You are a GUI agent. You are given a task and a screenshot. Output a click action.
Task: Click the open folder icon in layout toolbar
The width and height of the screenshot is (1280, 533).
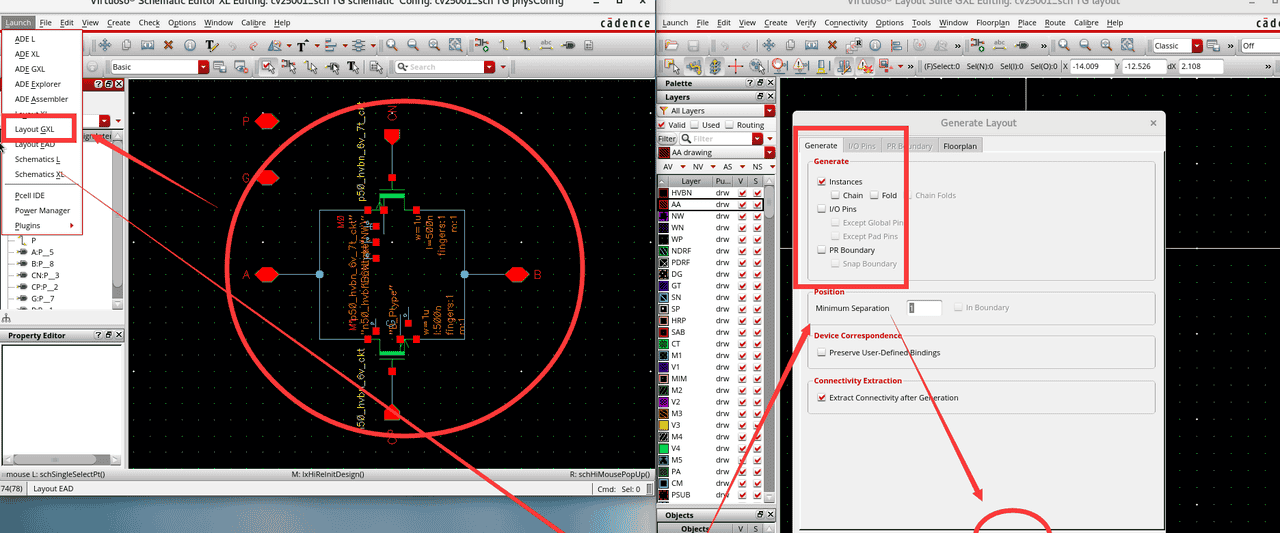click(x=671, y=45)
